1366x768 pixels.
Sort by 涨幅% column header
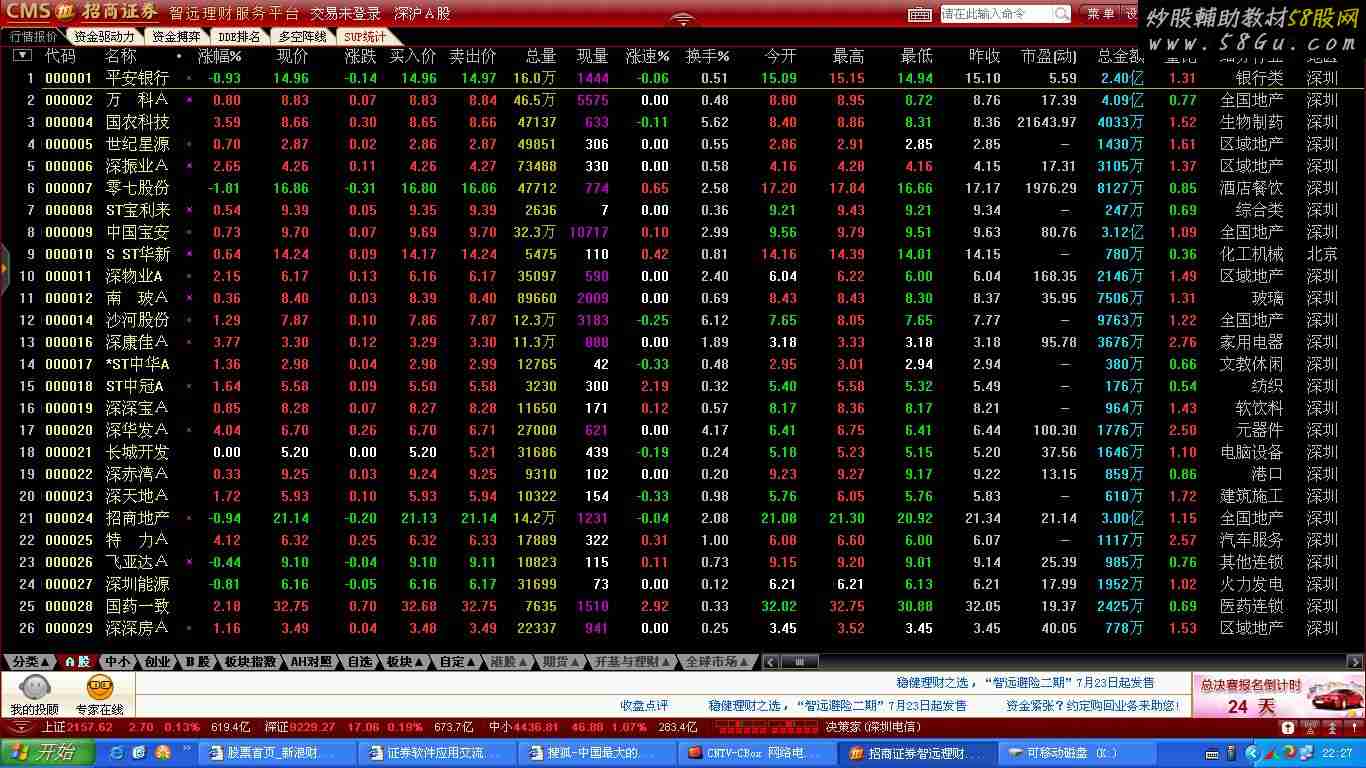(220, 56)
